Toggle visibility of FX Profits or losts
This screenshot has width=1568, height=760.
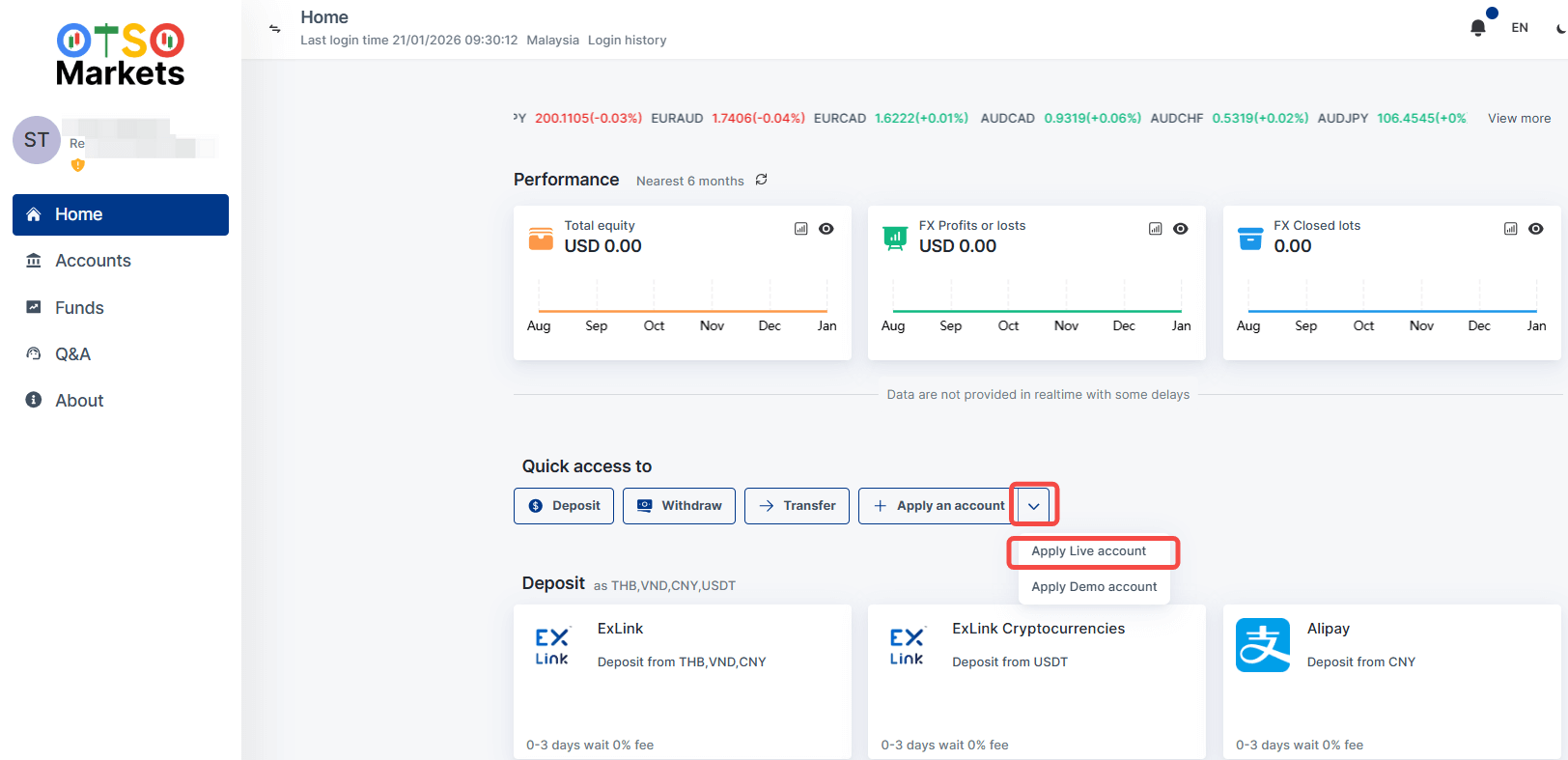point(1181,229)
